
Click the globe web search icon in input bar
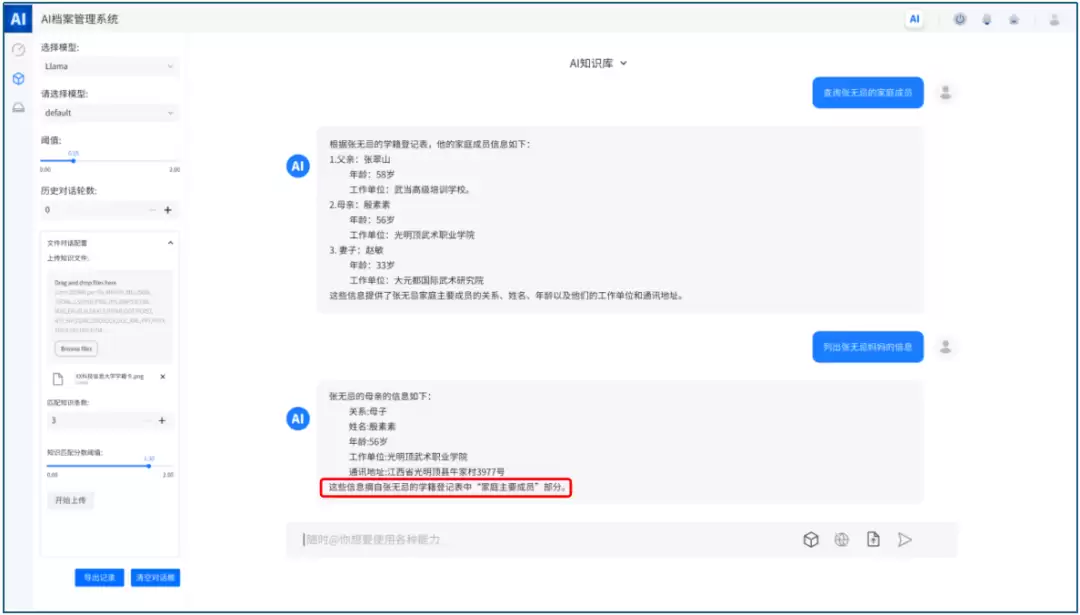point(842,540)
